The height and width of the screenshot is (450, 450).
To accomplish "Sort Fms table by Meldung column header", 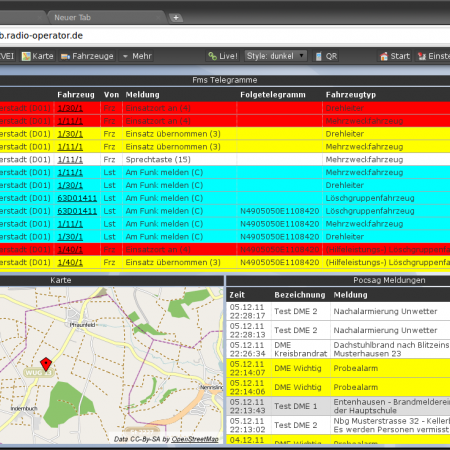I will 142,95.
